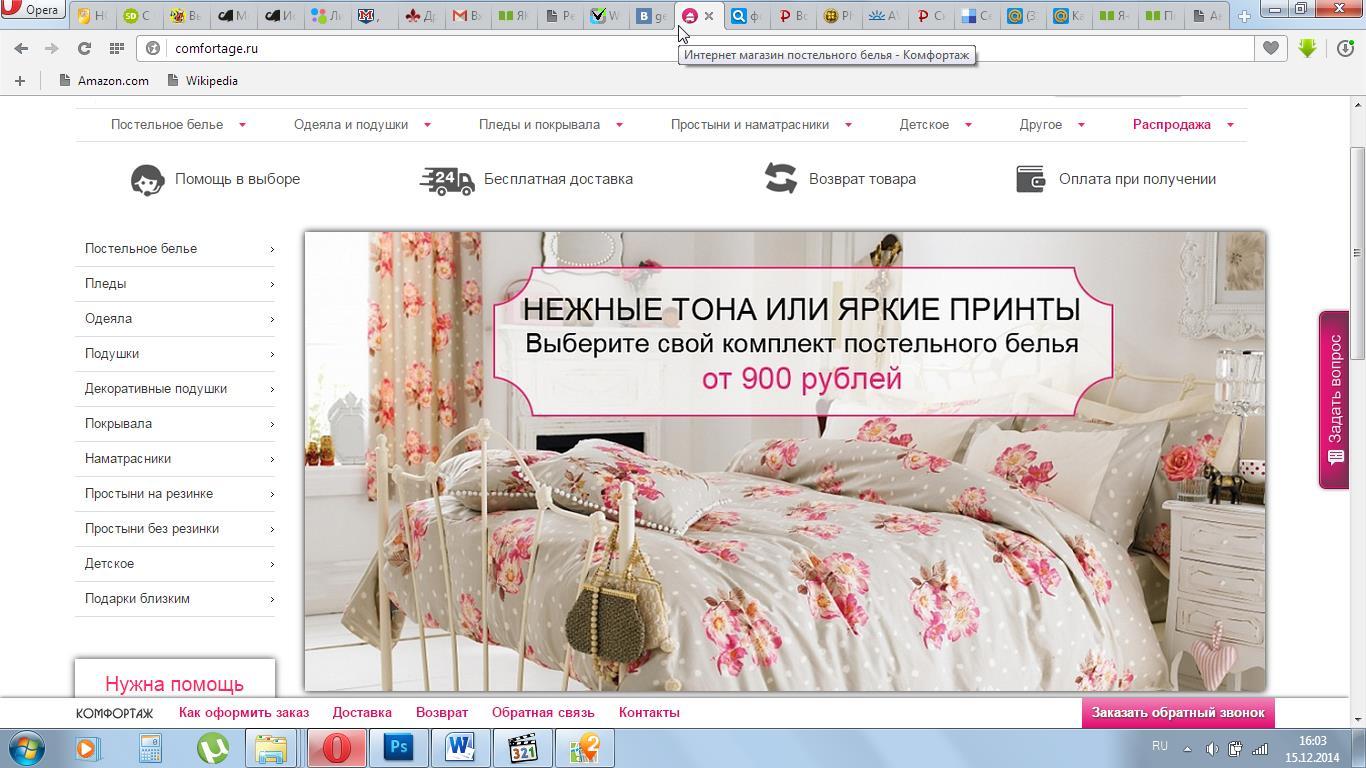
Task: Click the 24-hour free delivery truck icon
Action: (447, 179)
